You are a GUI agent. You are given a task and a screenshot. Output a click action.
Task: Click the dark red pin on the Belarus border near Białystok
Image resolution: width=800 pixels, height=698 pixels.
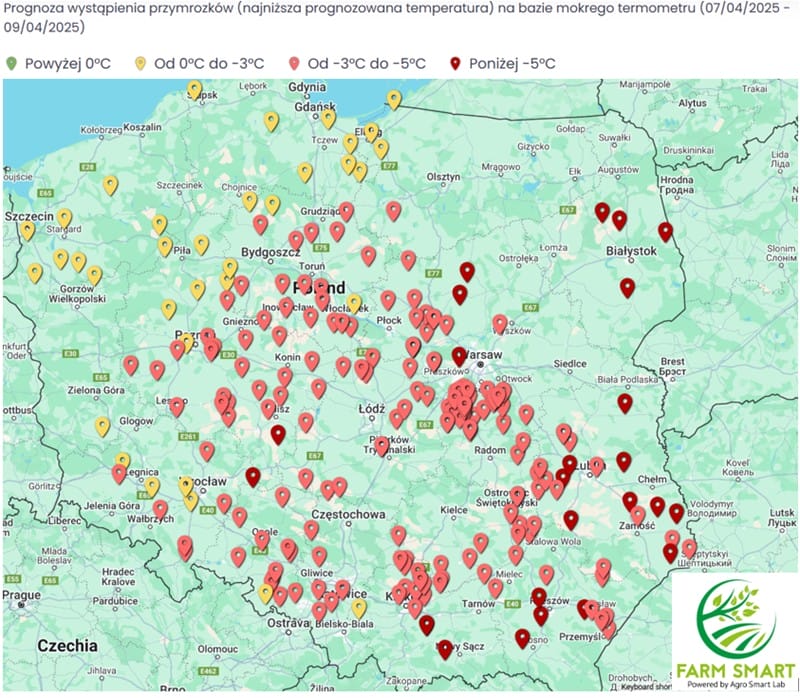665,232
